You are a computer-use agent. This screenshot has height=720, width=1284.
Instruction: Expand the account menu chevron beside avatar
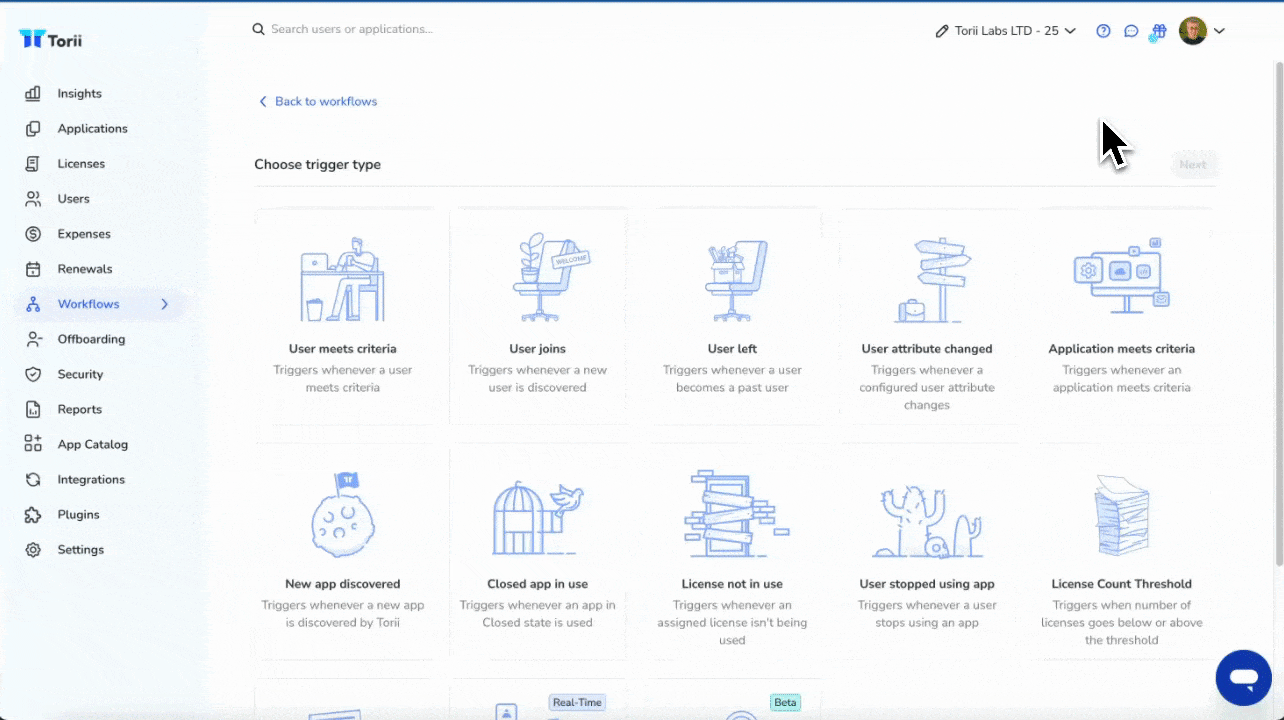[1219, 31]
